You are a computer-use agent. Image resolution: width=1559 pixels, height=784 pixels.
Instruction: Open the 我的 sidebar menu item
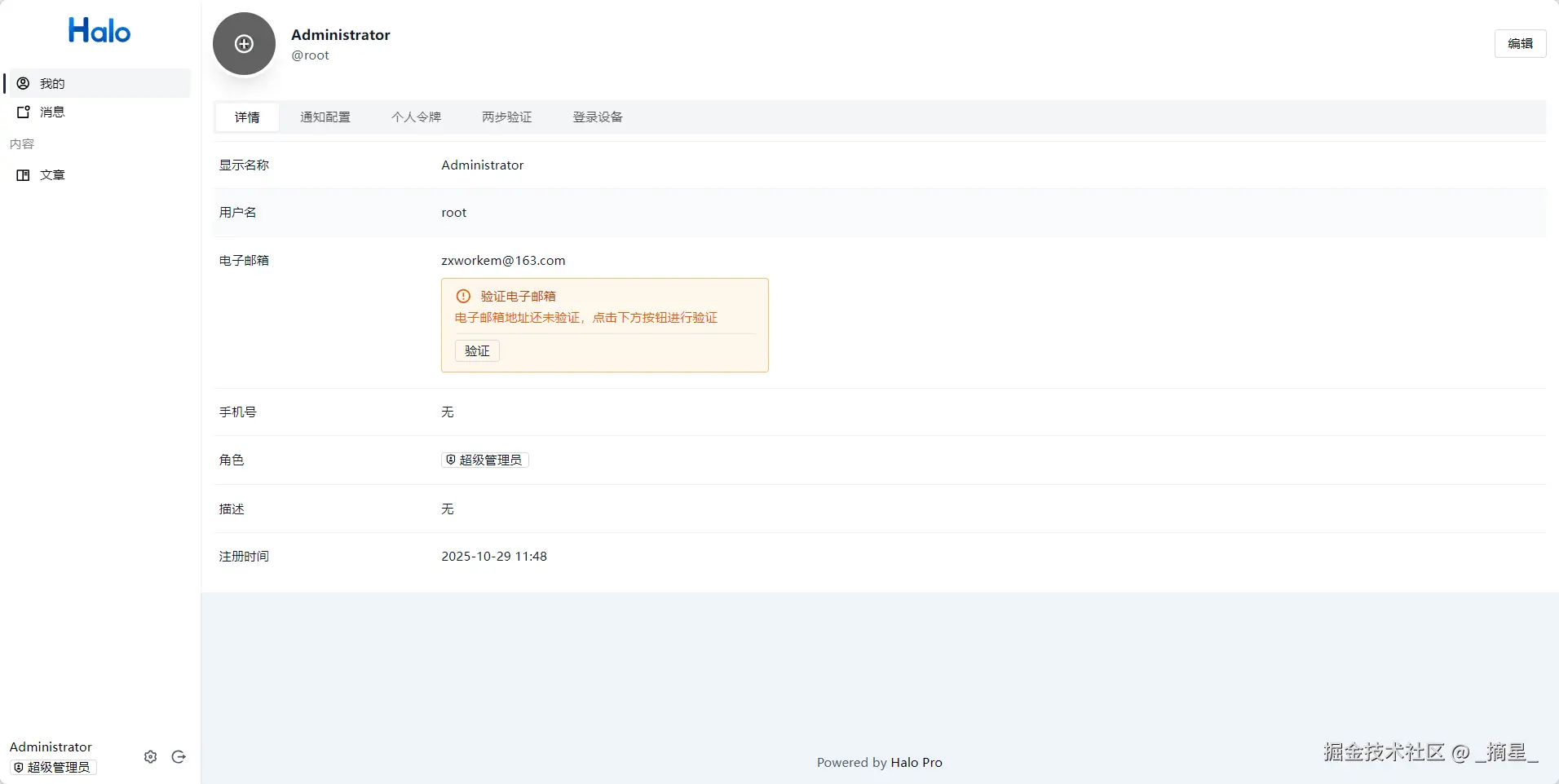coord(98,83)
